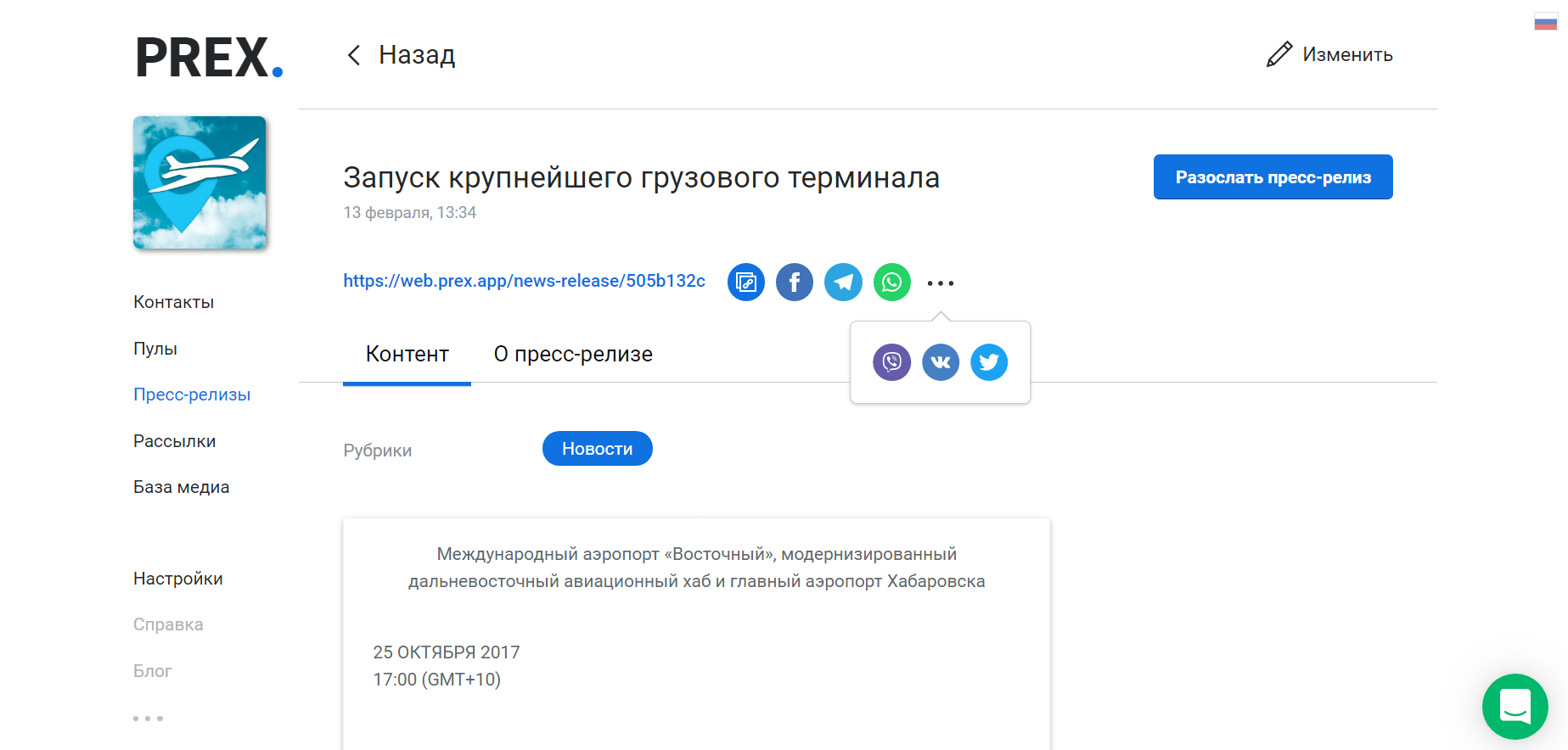This screenshot has height=750, width=1568.
Task: Copy the press release link icon
Action: tap(745, 283)
